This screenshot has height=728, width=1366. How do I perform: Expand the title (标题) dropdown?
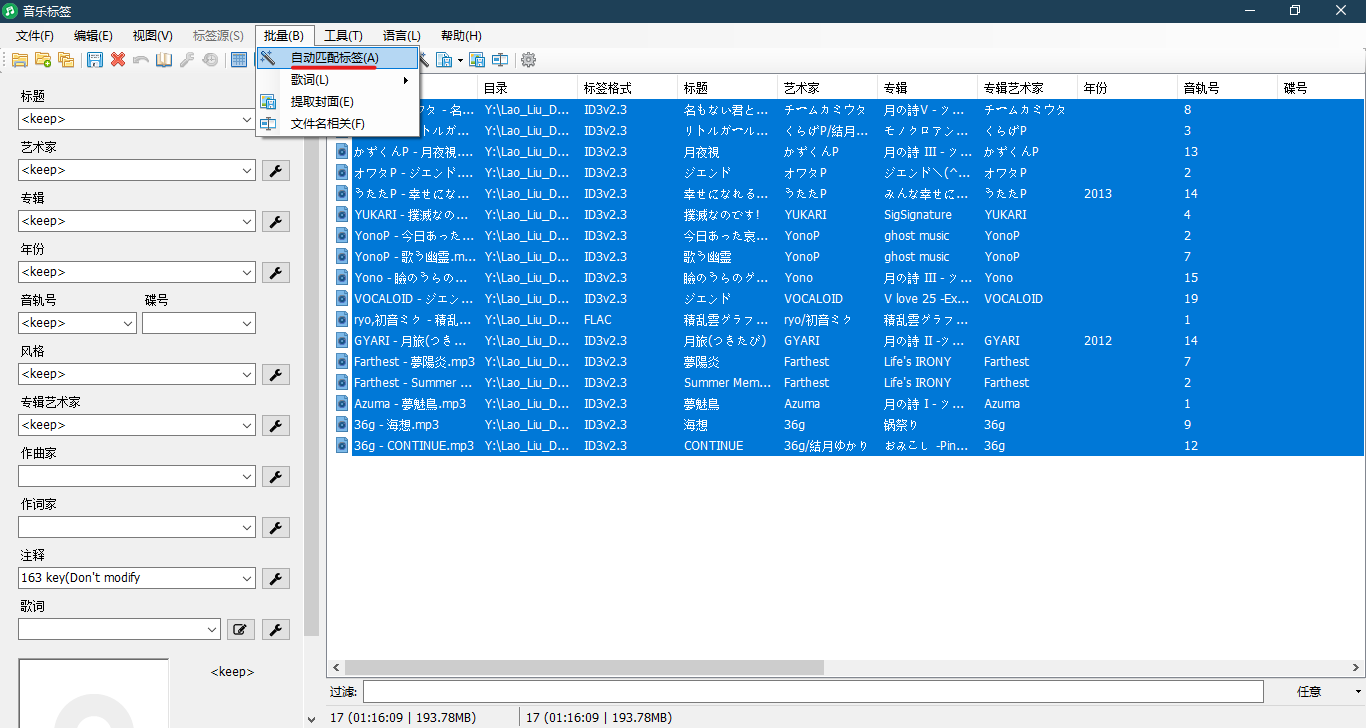(x=247, y=119)
